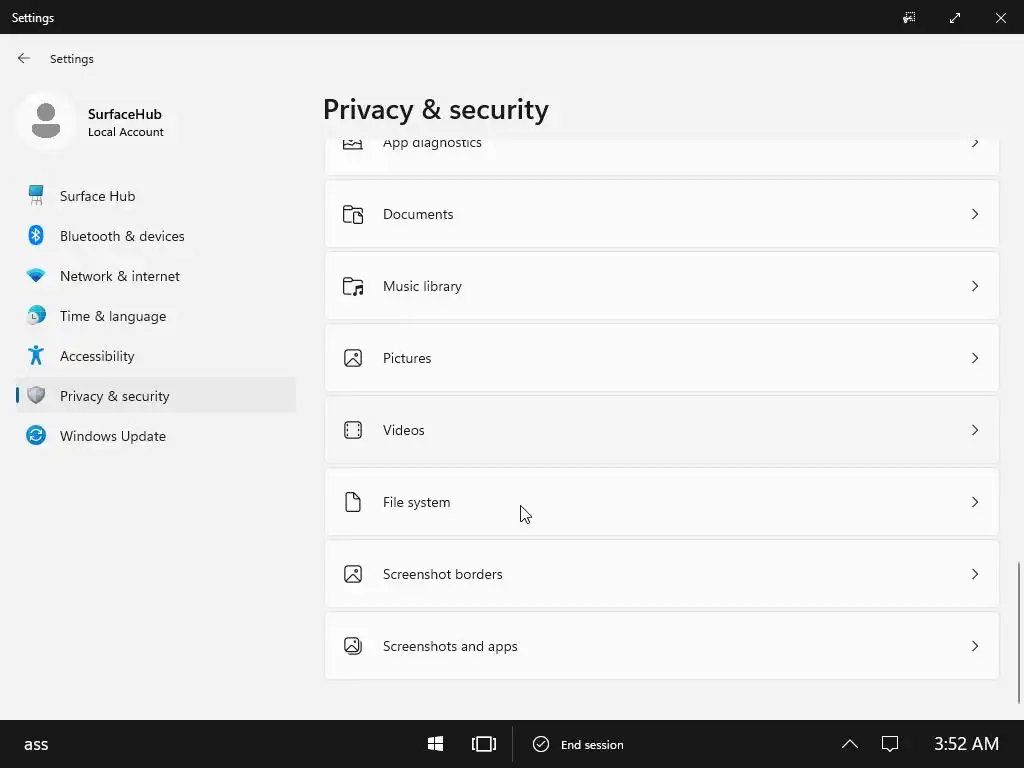Expand the Videos row chevron

click(x=975, y=430)
